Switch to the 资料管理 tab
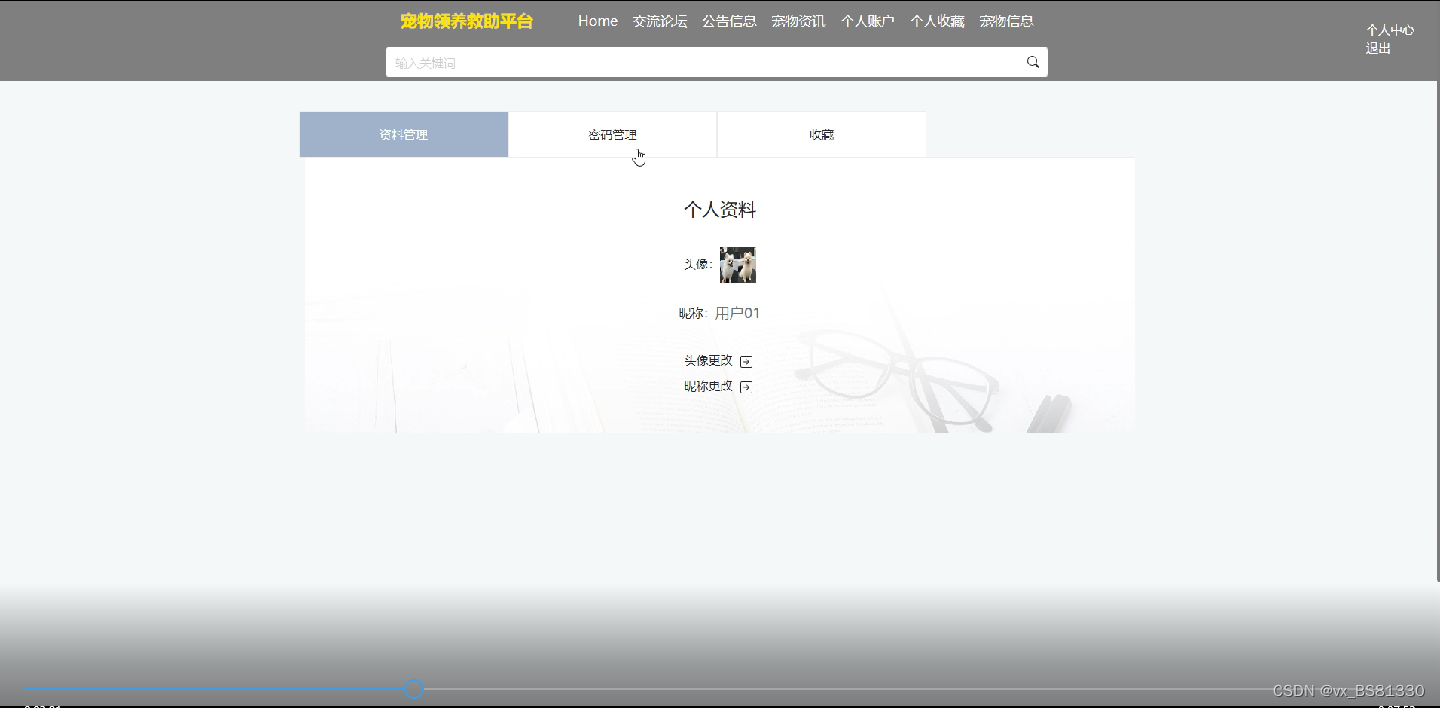The width and height of the screenshot is (1440, 708). click(404, 134)
